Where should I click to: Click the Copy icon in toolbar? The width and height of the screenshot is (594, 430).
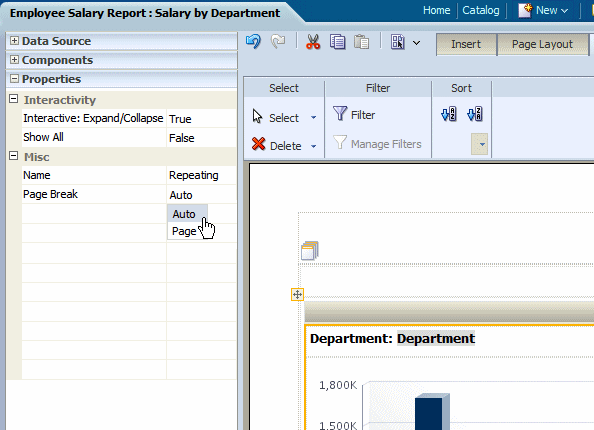pyautogui.click(x=337, y=42)
